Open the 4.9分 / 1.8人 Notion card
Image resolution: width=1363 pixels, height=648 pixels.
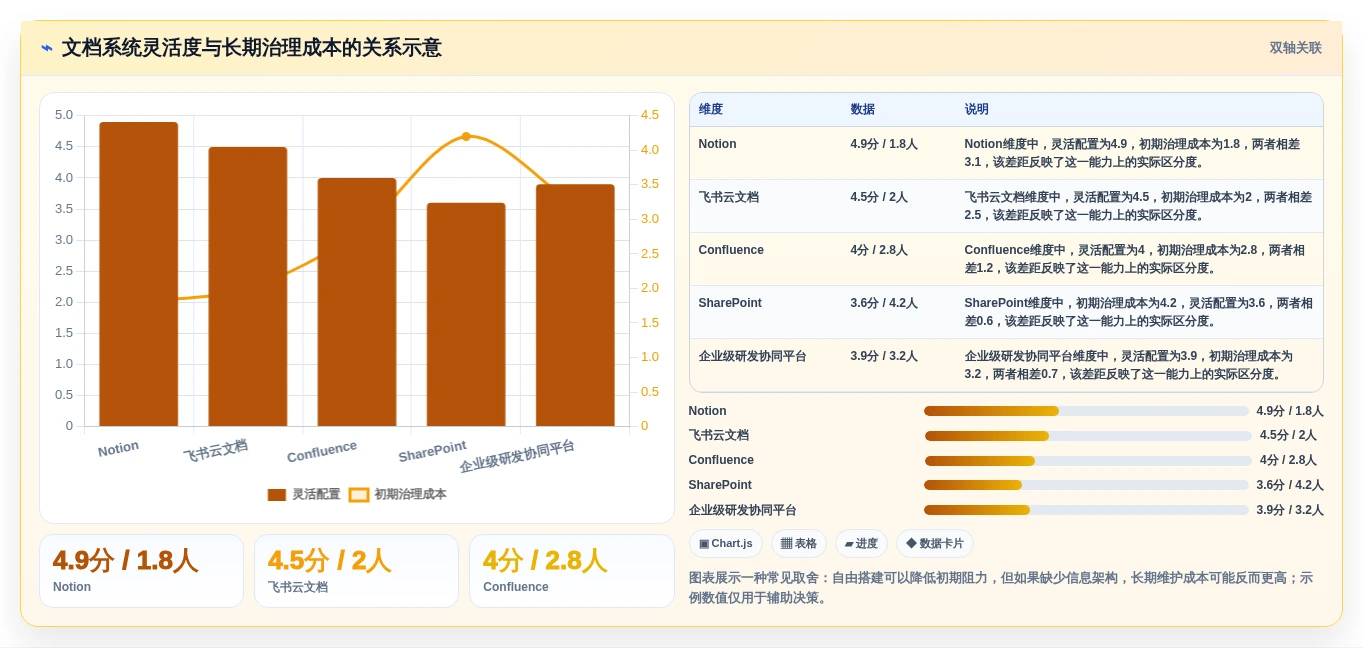141,571
